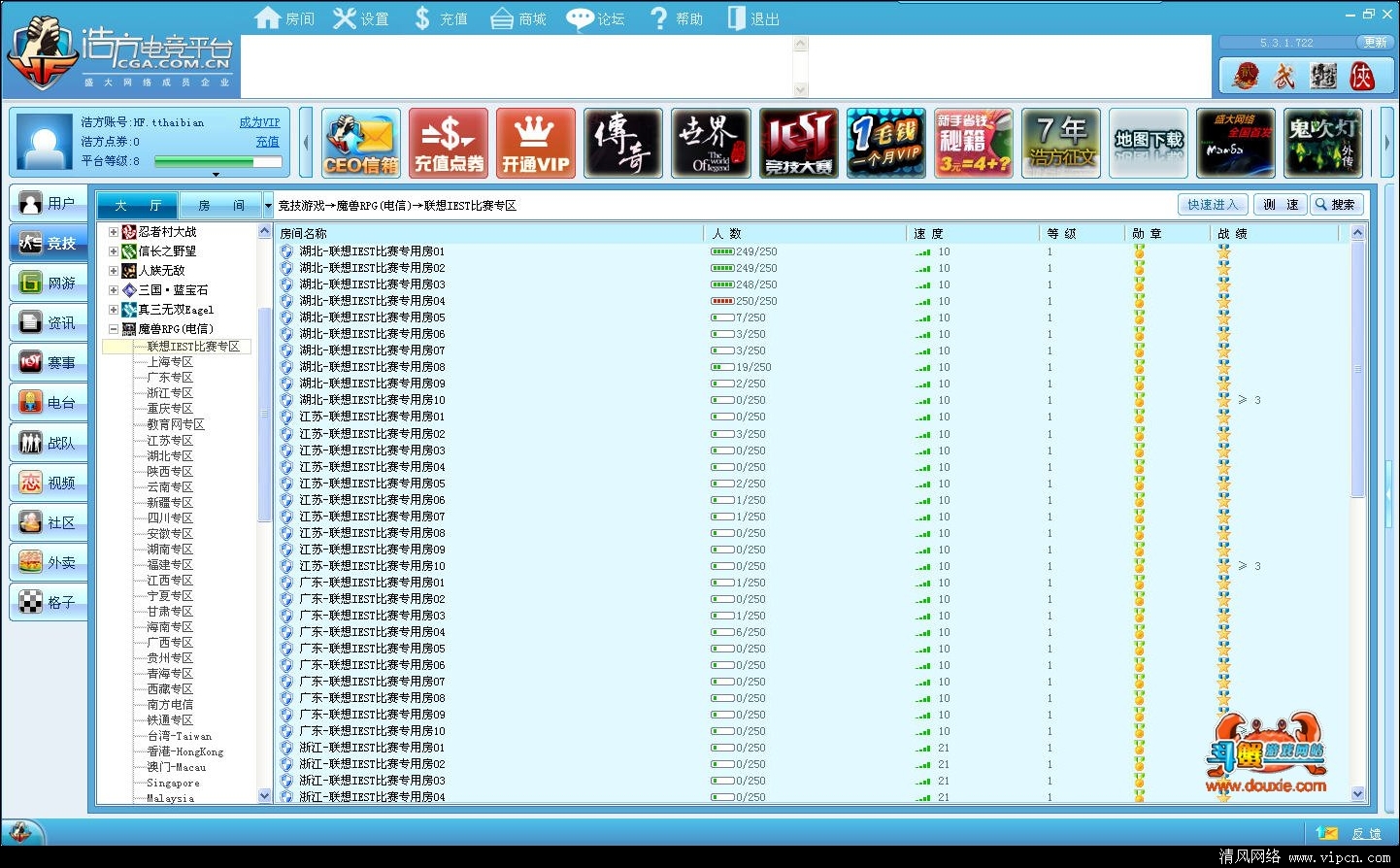Select 外卖 in left sidebar
This screenshot has height=868, width=1400.
pos(49,562)
